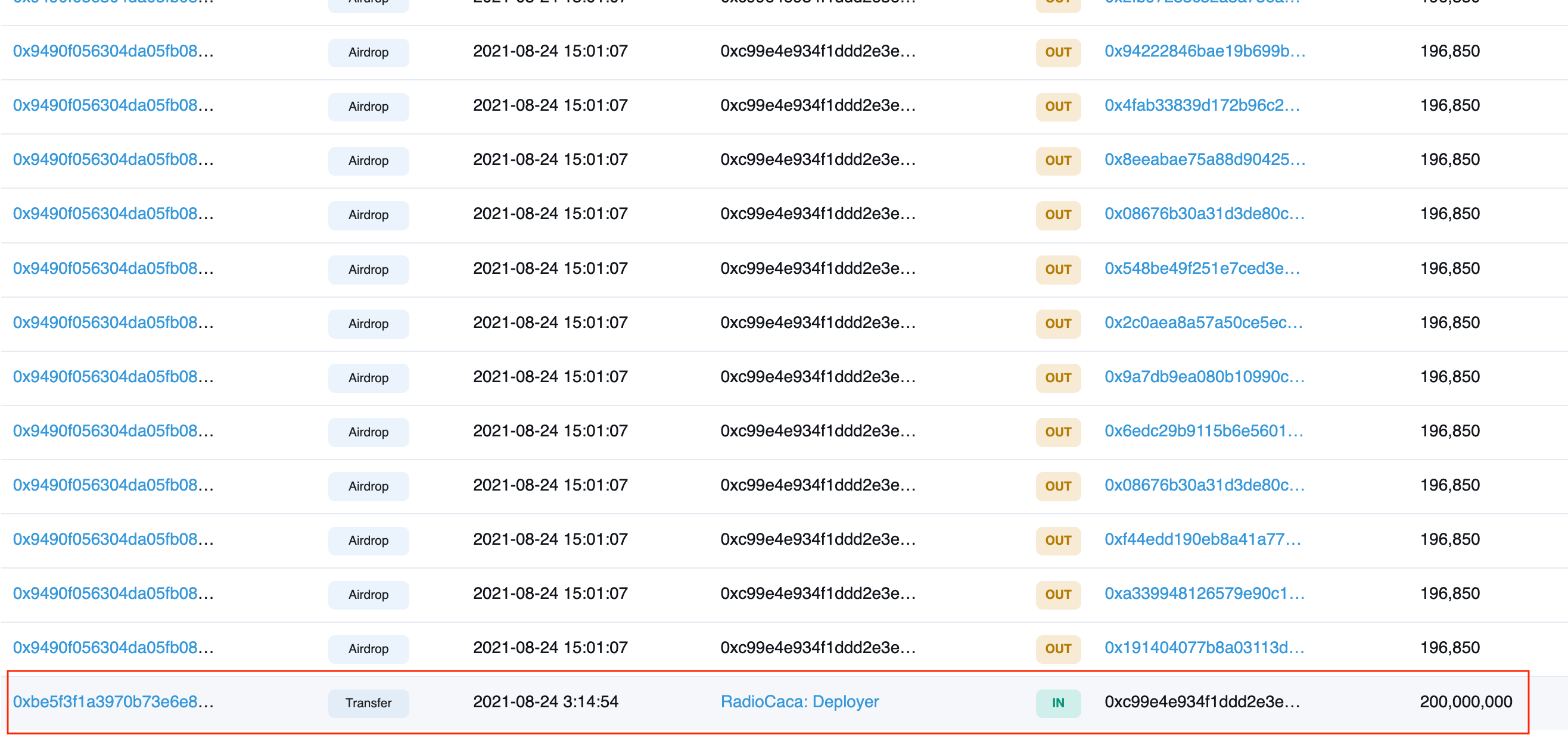The height and width of the screenshot is (743, 1568).
Task: Click the green IN direction badge
Action: (x=1057, y=703)
